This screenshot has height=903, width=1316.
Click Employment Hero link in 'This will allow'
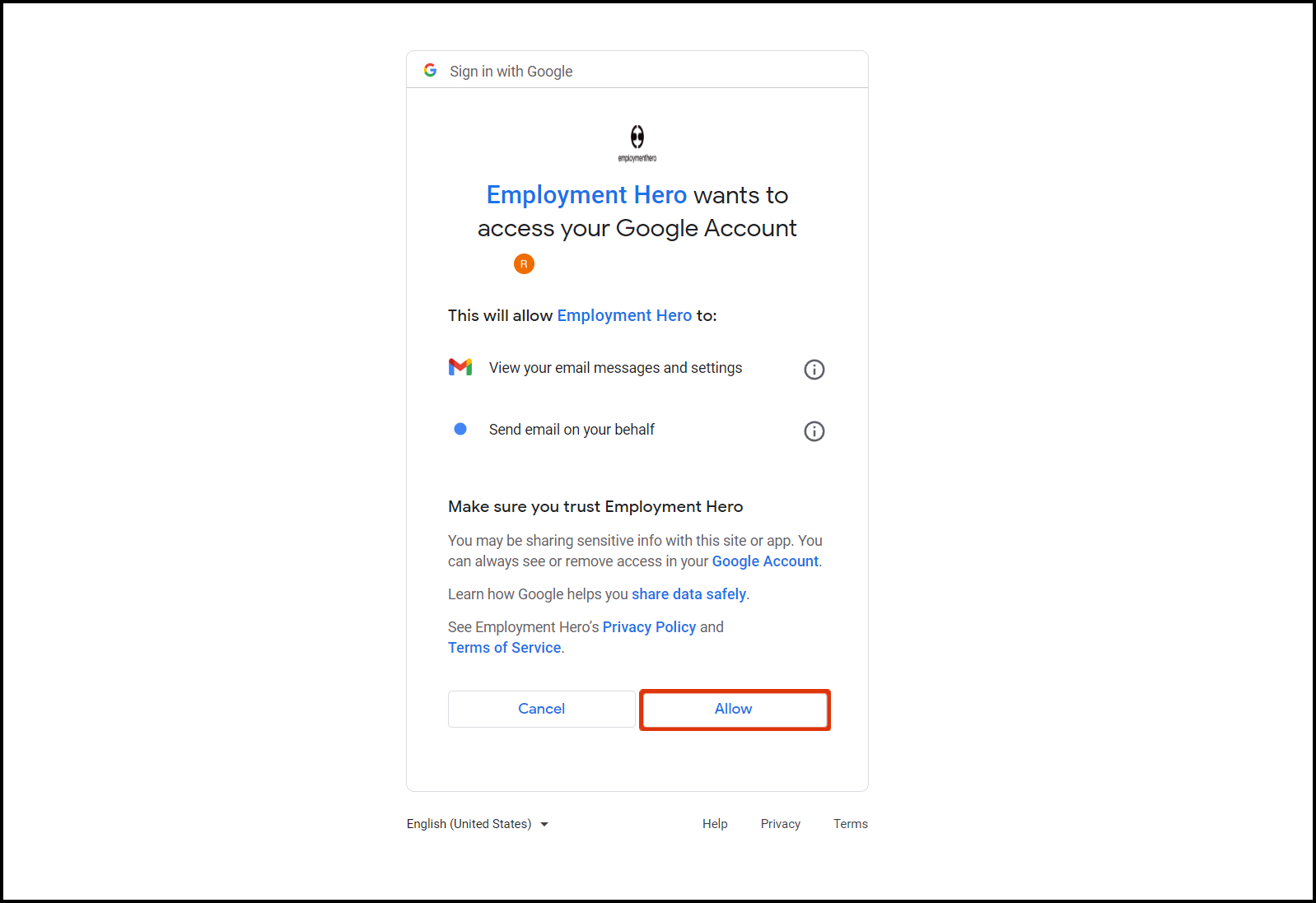pyautogui.click(x=624, y=315)
